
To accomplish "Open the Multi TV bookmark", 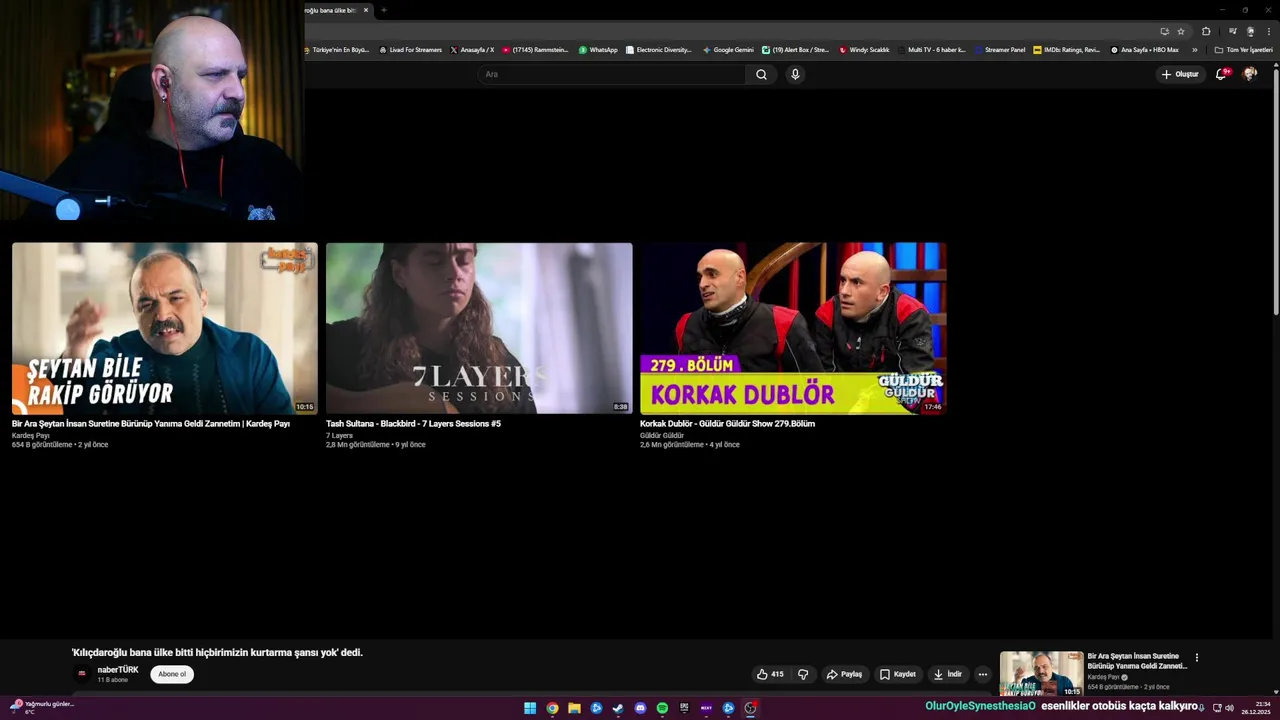I will point(931,50).
